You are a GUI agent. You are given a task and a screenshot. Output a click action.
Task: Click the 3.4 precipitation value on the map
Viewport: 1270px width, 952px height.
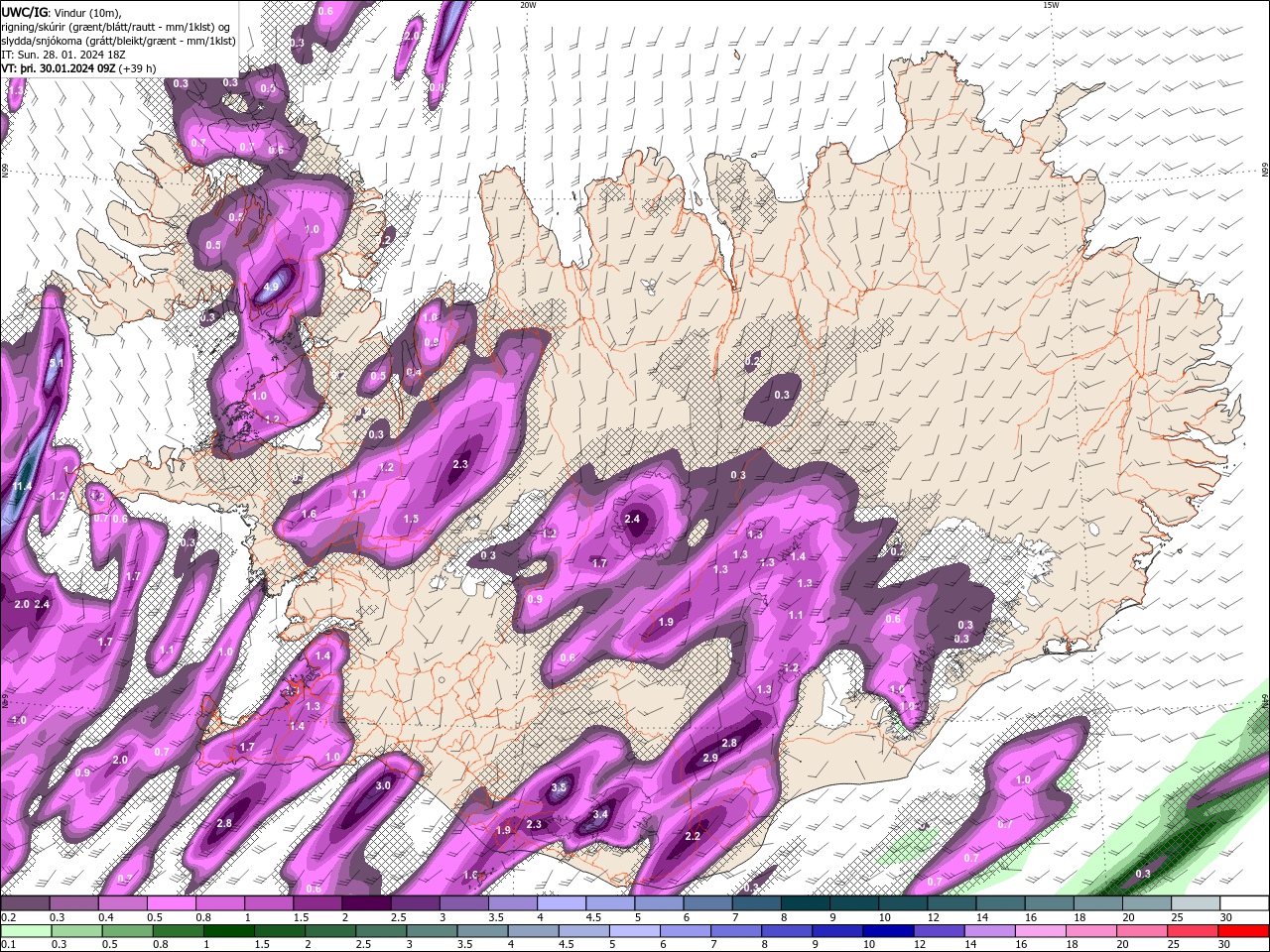click(600, 815)
